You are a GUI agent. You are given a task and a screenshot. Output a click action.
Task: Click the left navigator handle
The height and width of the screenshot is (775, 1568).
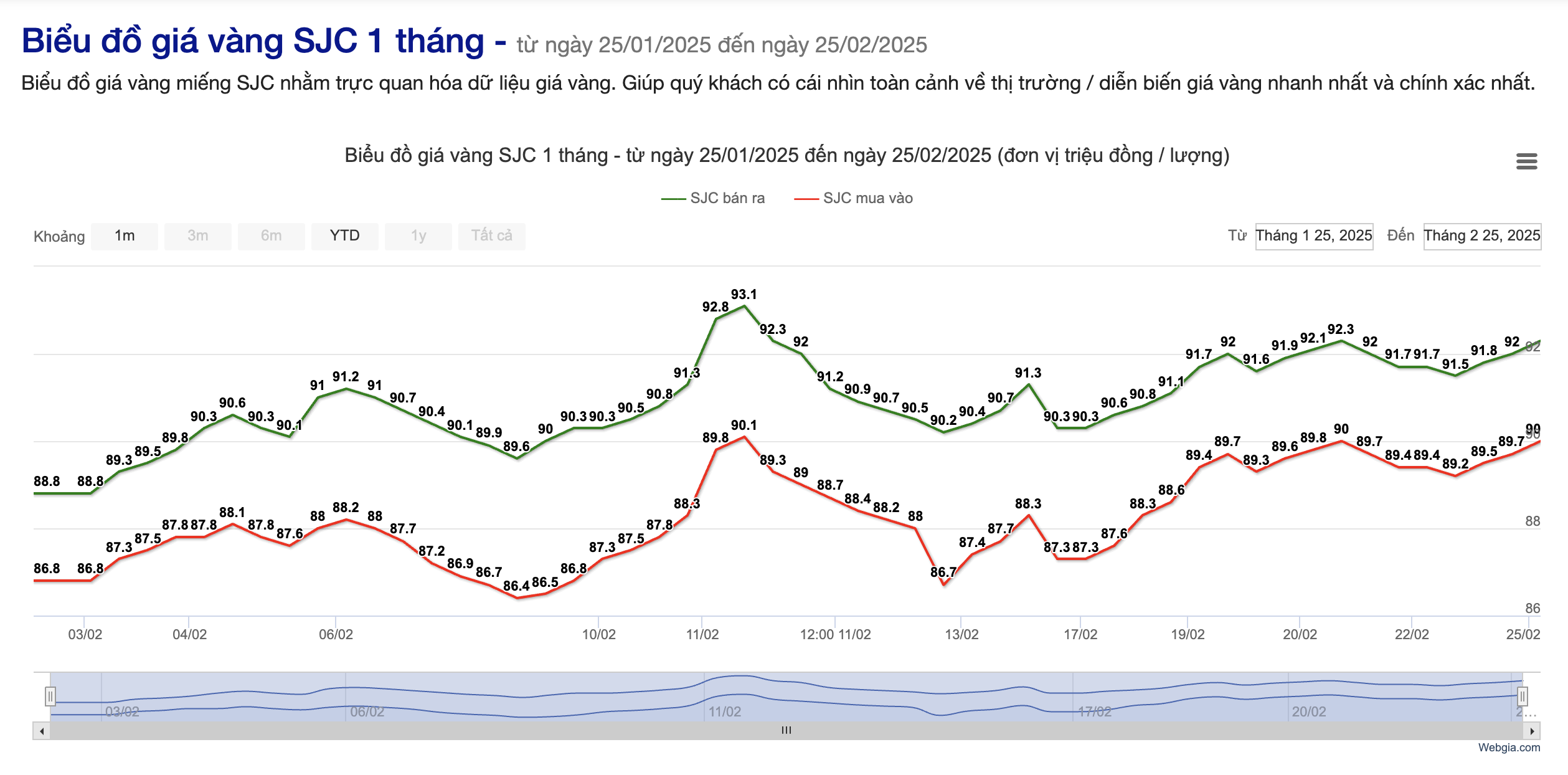click(x=50, y=696)
